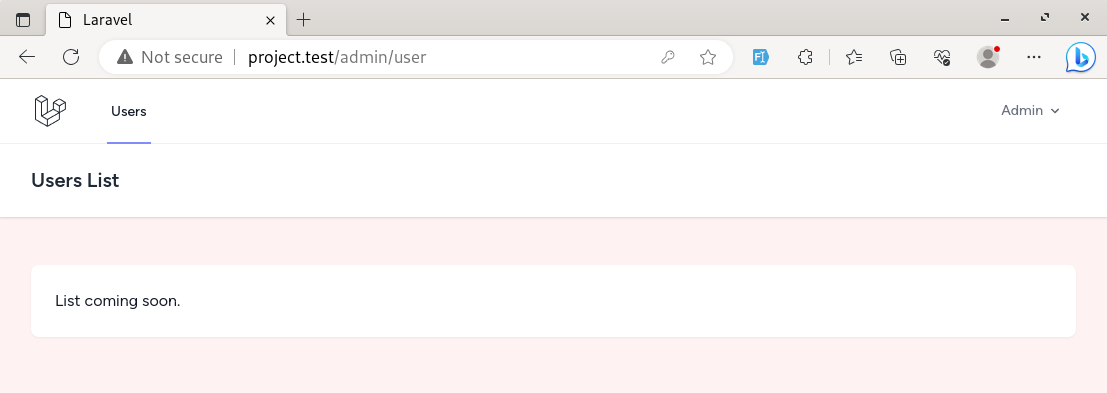The width and height of the screenshot is (1107, 393).
Task: Open the tab actions menu icon
Action: tap(23, 20)
